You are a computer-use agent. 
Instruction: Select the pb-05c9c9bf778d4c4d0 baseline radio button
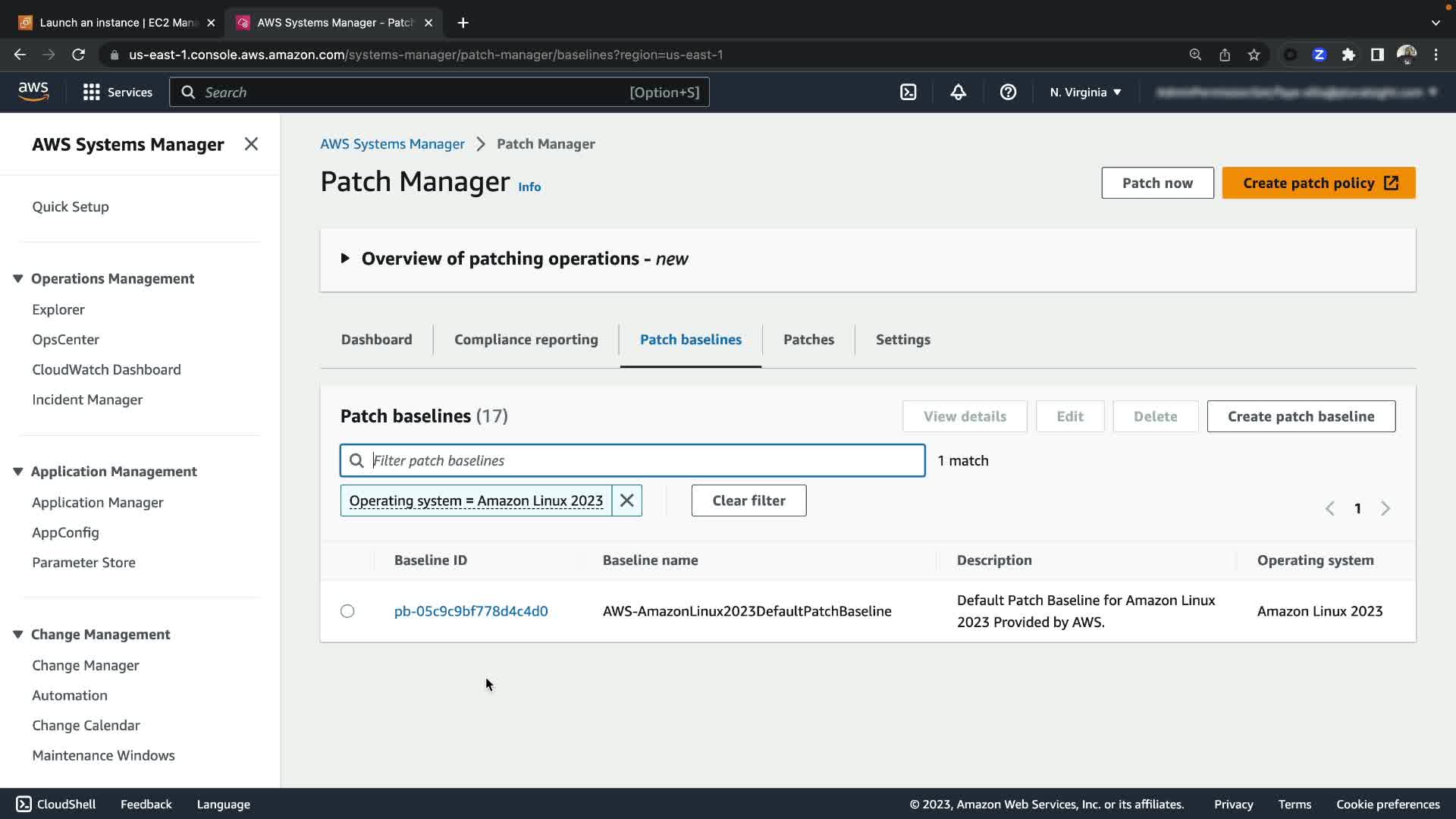pos(347,611)
